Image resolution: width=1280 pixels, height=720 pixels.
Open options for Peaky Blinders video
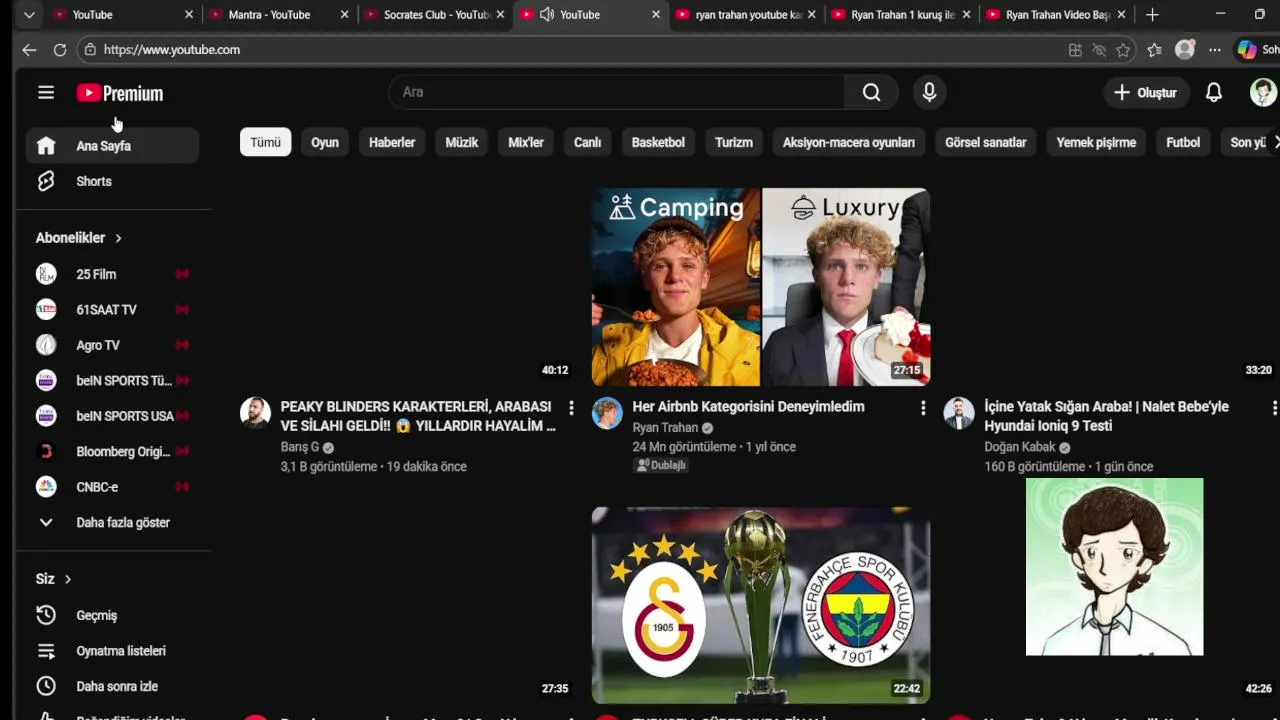pyautogui.click(x=571, y=408)
